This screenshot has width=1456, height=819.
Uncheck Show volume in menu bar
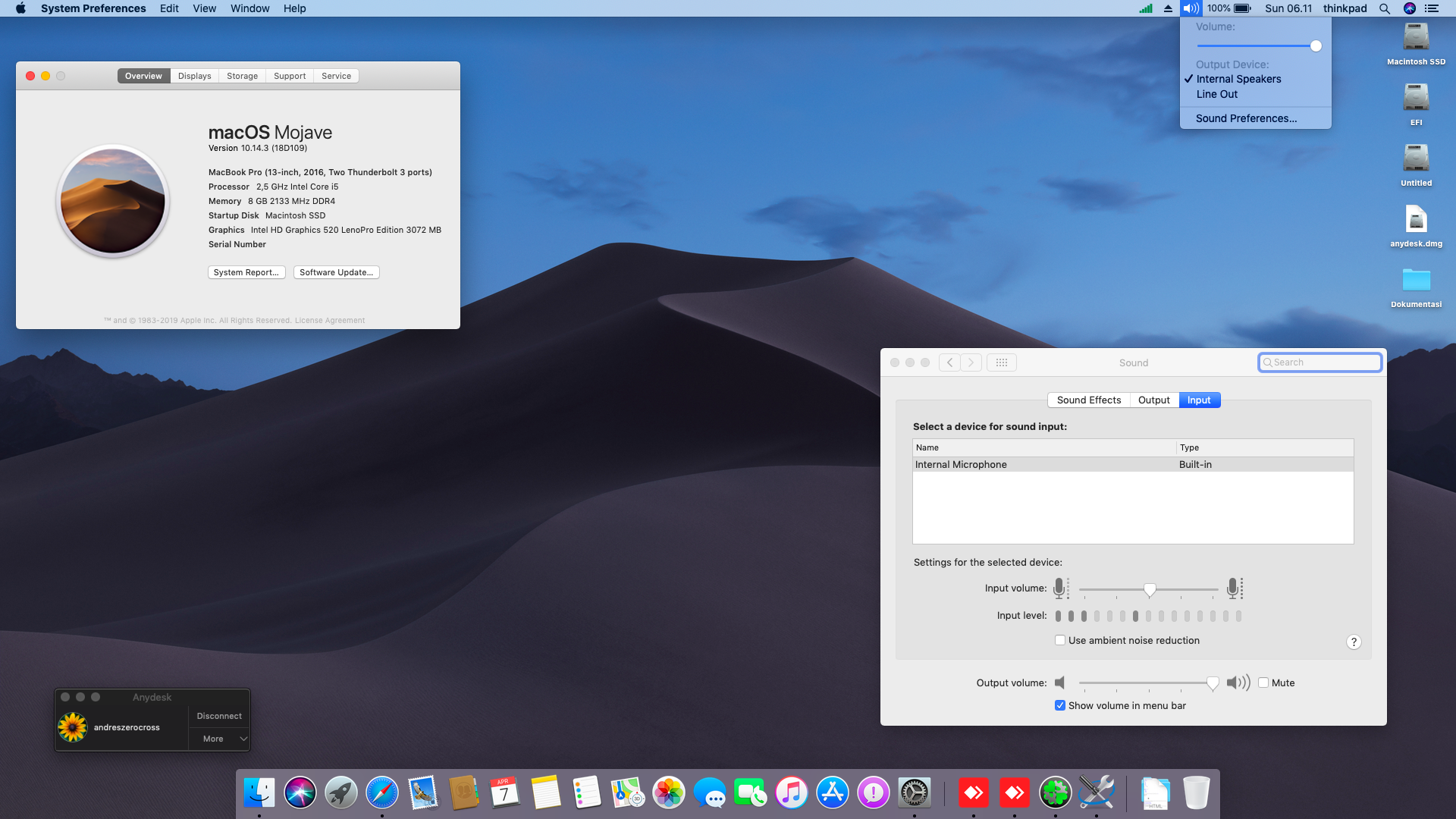click(x=1060, y=705)
